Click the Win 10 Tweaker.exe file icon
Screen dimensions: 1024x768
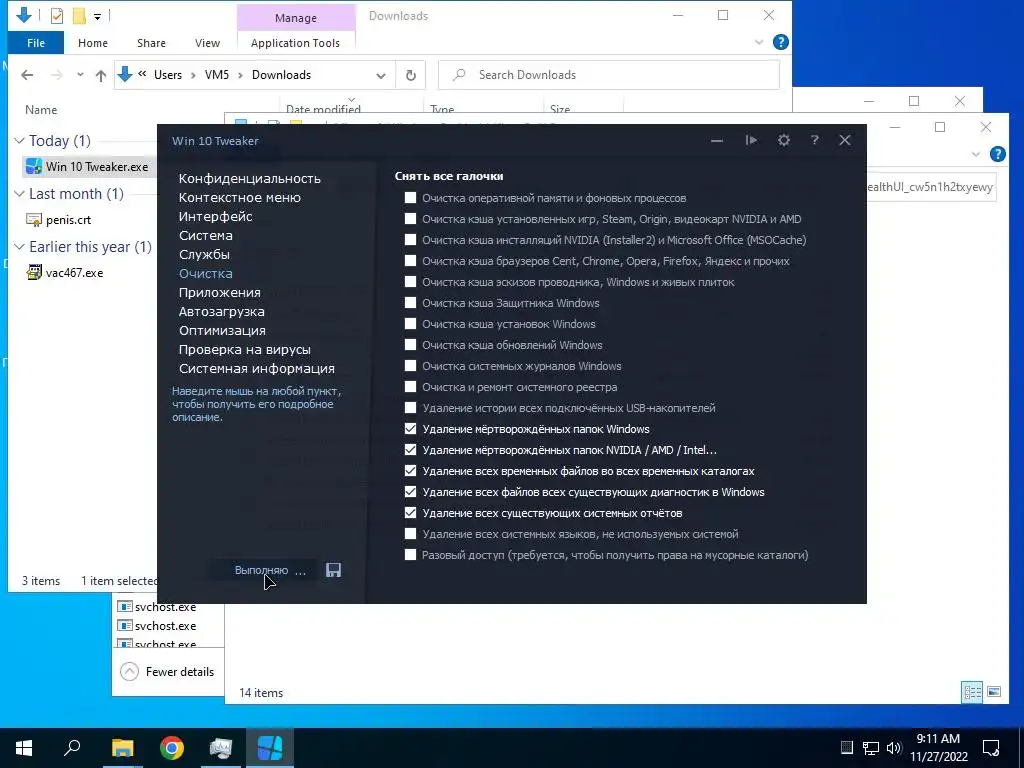(x=34, y=167)
